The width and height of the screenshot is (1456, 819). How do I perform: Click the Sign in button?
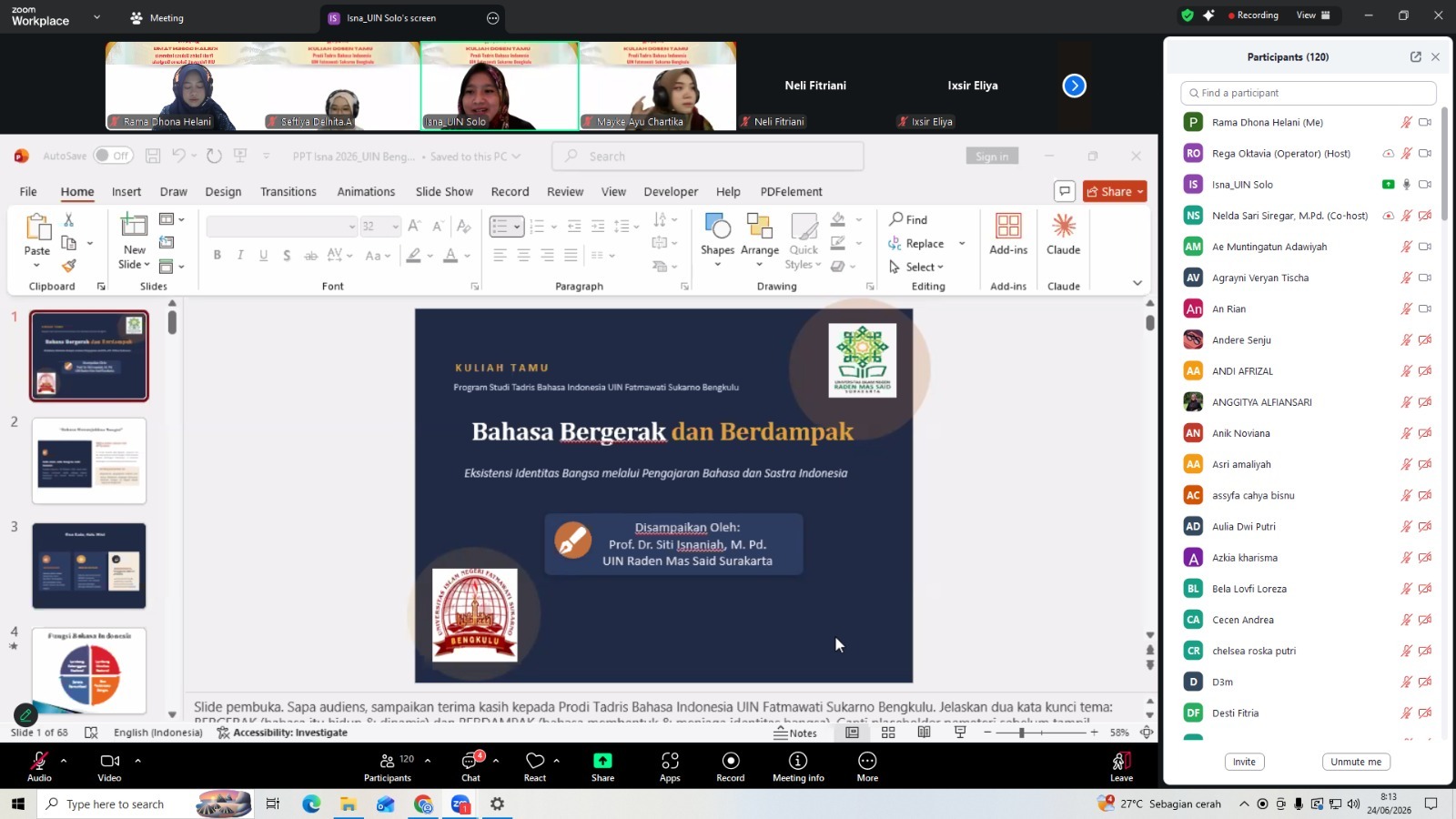coord(992,157)
